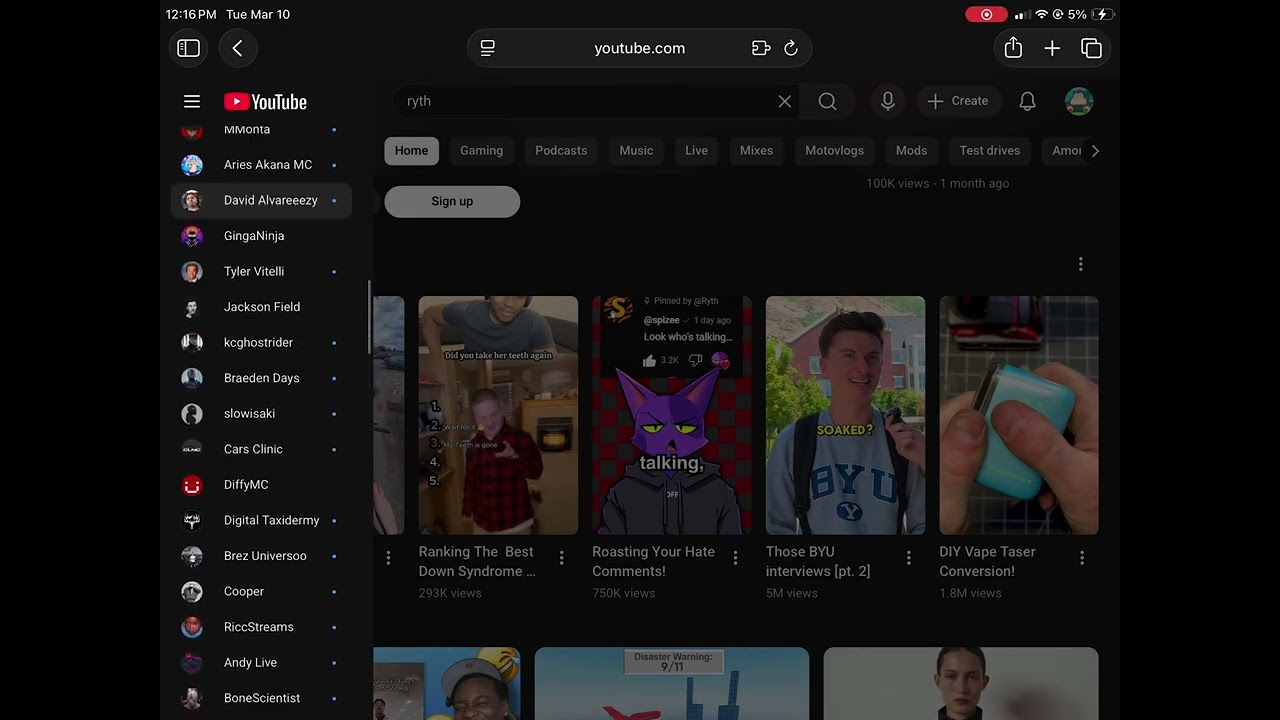Go back with the browser back arrow
This screenshot has height=720, width=1280.
coord(238,48)
